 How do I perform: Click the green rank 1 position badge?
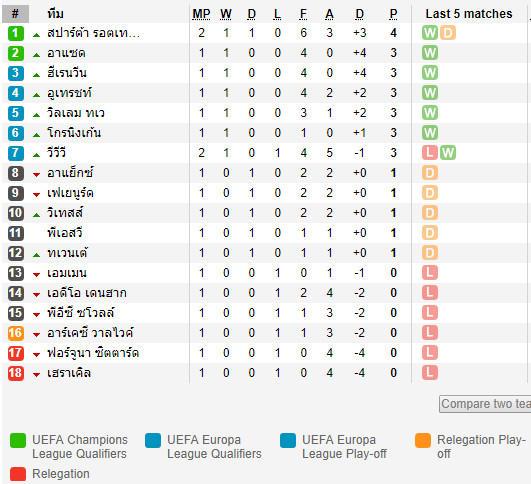point(16,33)
